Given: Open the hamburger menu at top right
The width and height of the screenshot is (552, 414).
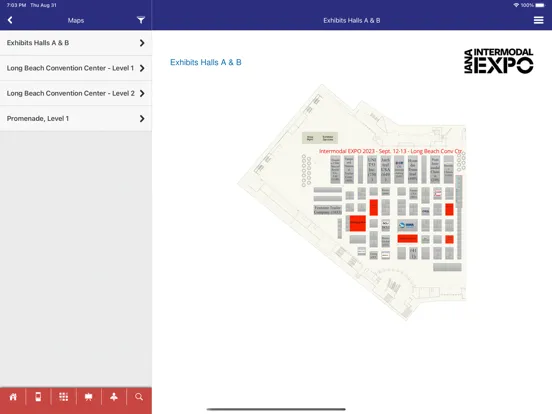Looking at the screenshot, I should [x=538, y=20].
